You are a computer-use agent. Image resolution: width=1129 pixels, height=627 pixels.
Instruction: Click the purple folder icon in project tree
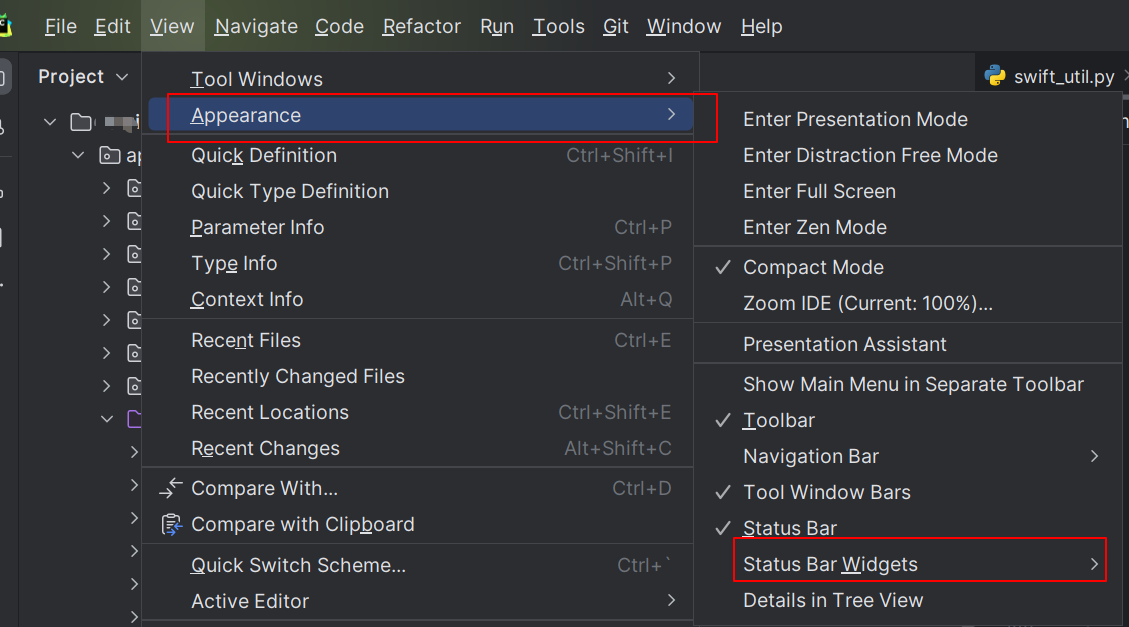coord(135,419)
